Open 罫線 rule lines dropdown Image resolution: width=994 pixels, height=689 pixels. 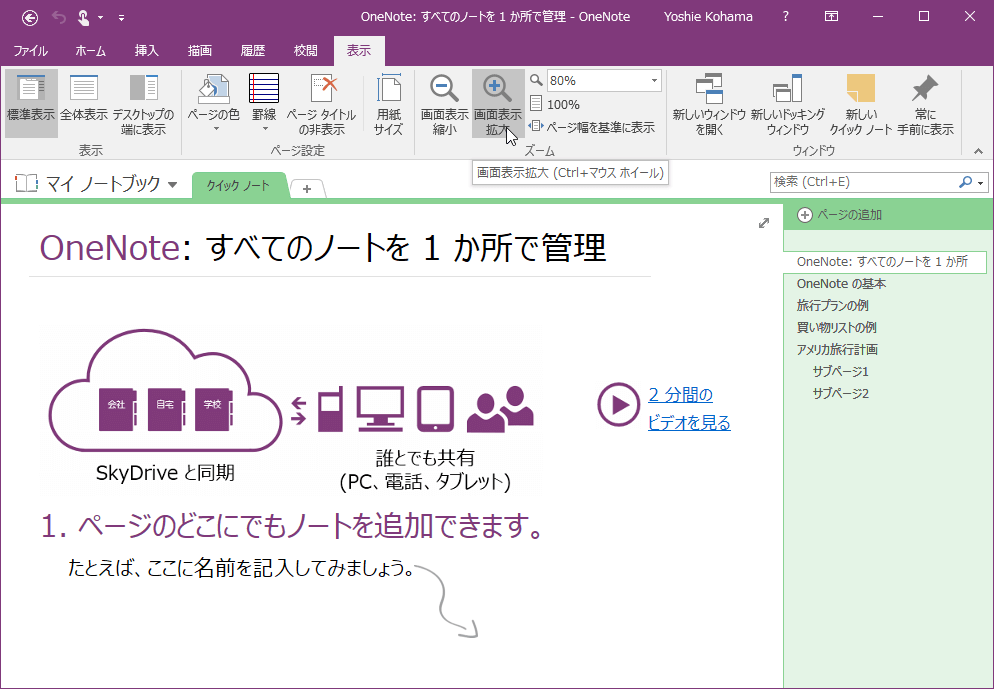[x=264, y=104]
